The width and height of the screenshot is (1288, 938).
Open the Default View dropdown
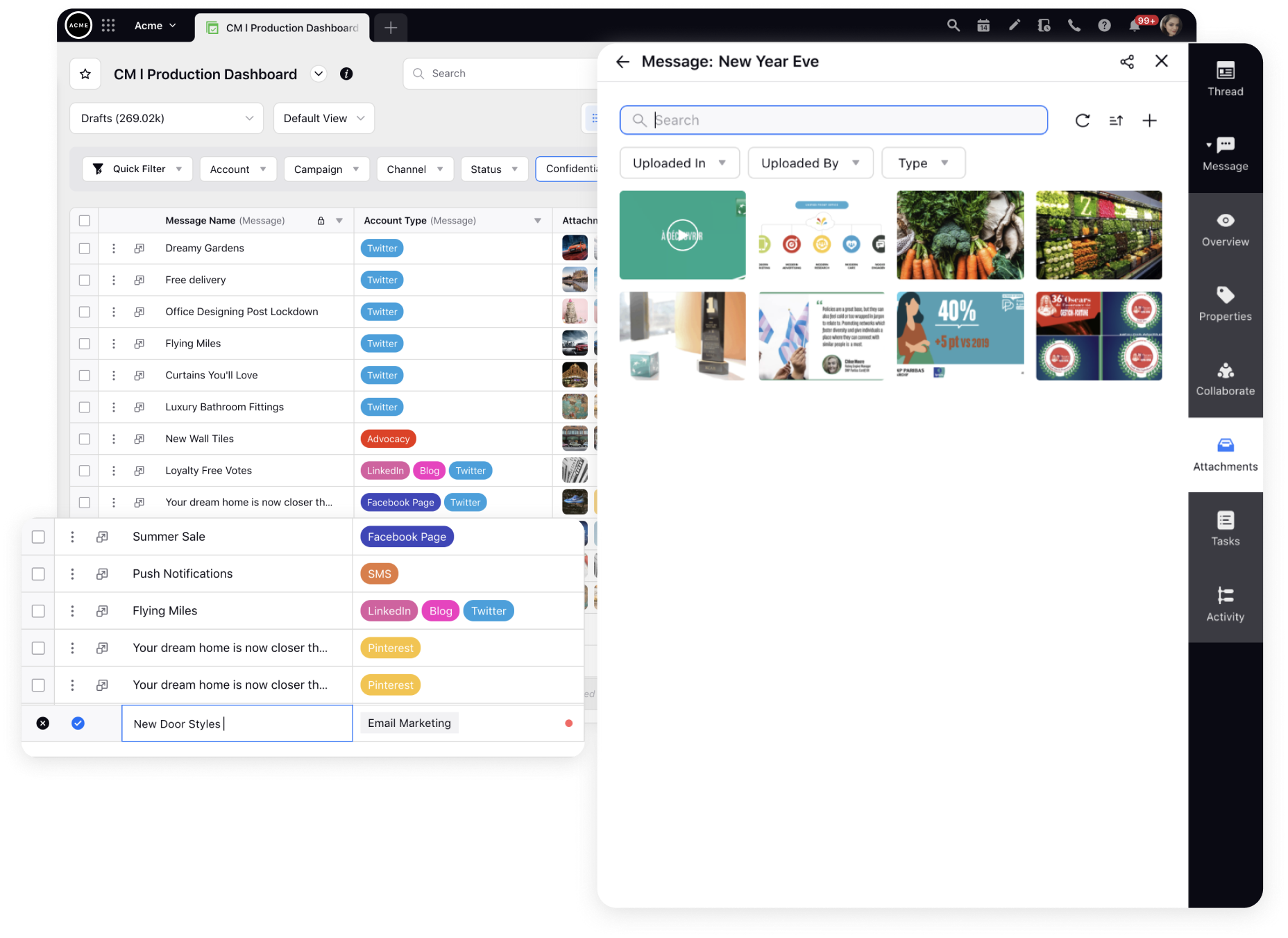[x=324, y=119]
